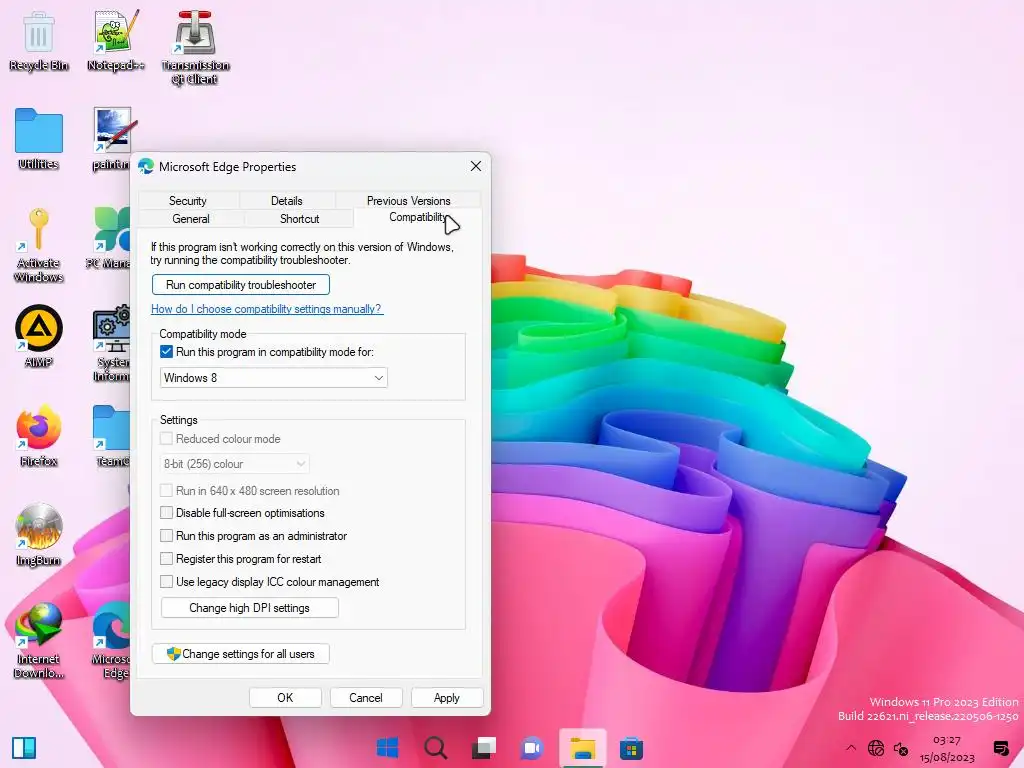Viewport: 1024px width, 768px height.
Task: Click the Cancel button
Action: (x=366, y=697)
